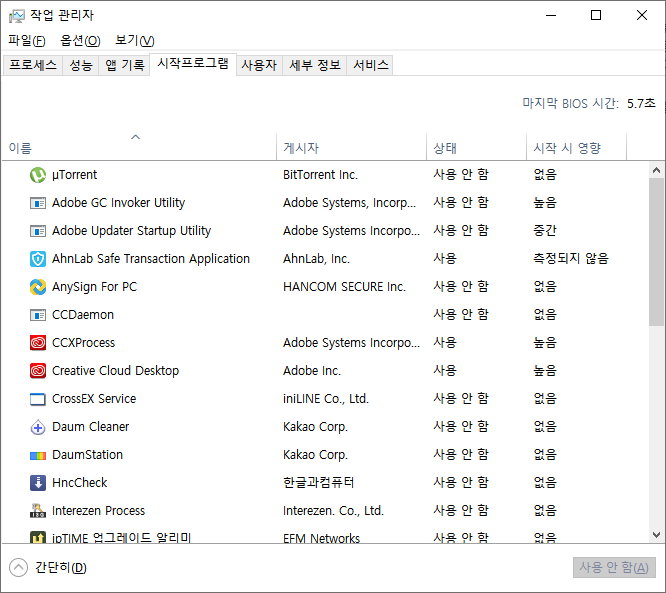Image resolution: width=666 pixels, height=593 pixels.
Task: Click the ipTIME 업그레이드 알리미 icon
Action: point(38,537)
